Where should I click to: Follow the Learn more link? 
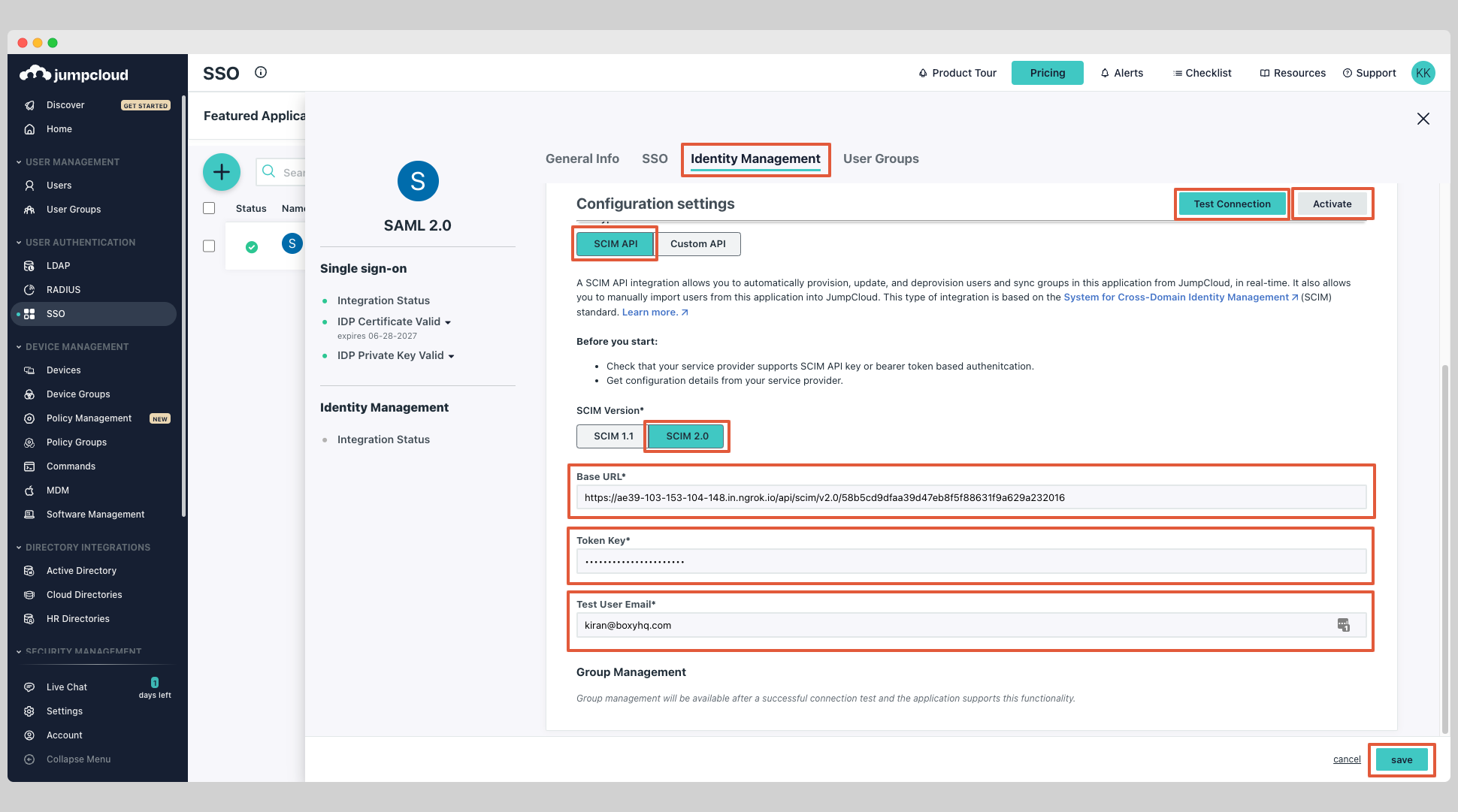pos(649,312)
